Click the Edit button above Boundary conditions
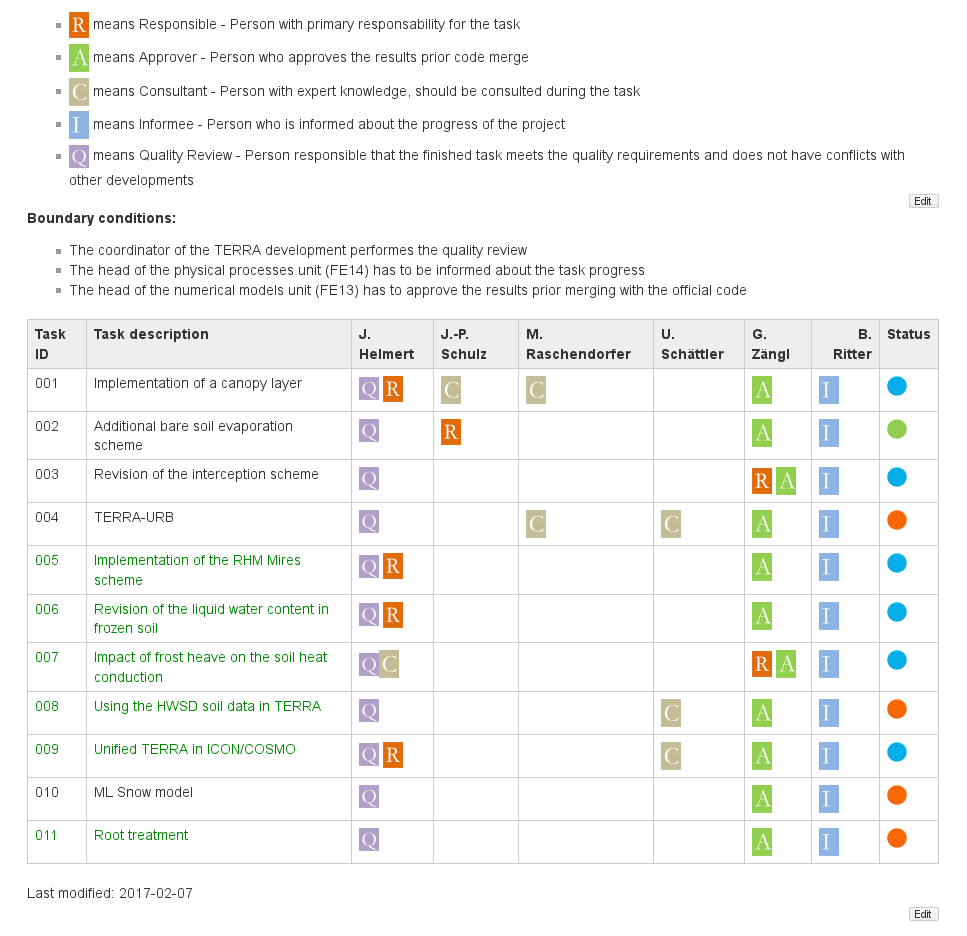The image size is (967, 936). 923,201
